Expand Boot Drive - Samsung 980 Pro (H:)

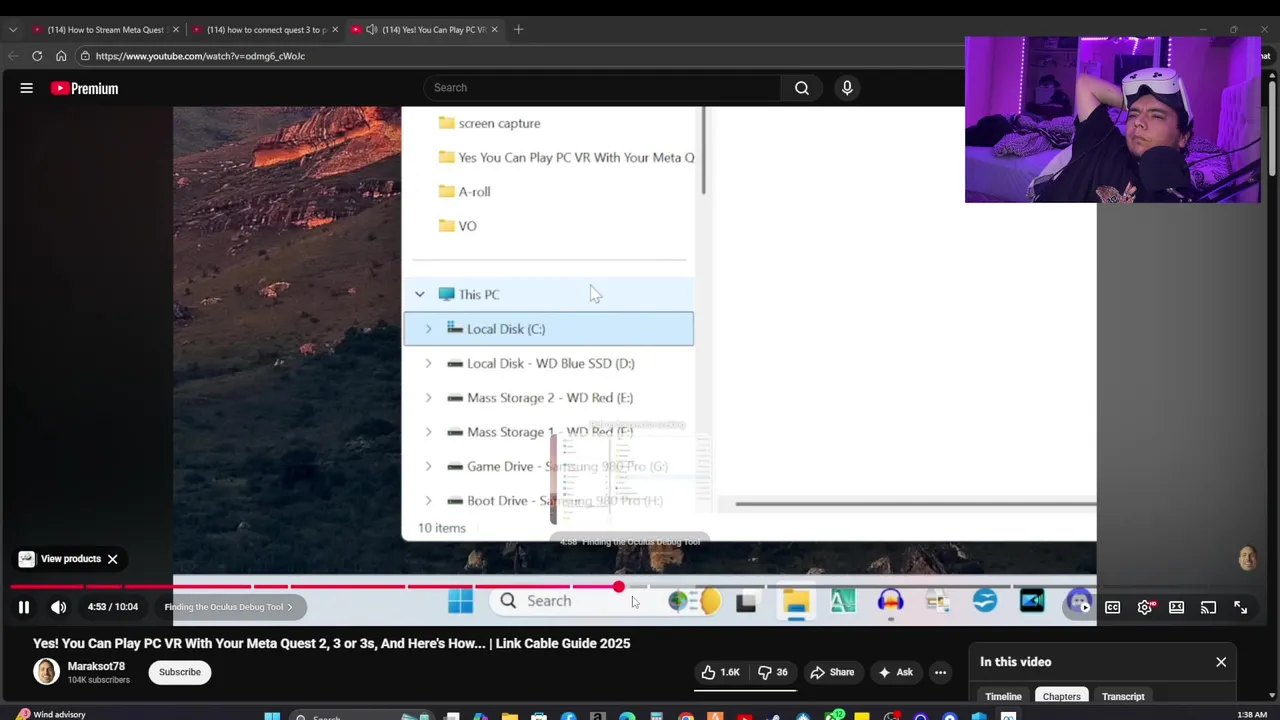[428, 500]
